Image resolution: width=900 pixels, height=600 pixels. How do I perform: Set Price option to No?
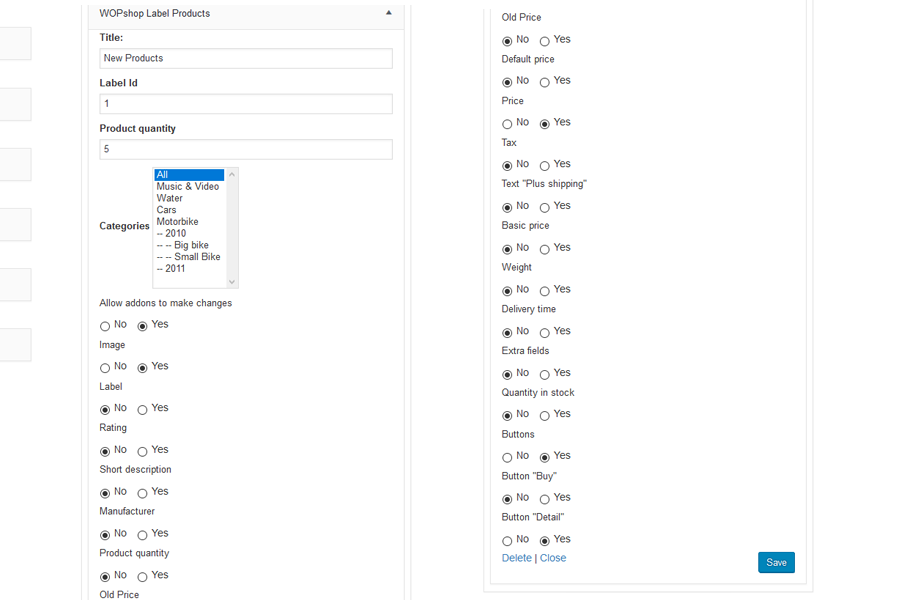click(x=507, y=124)
